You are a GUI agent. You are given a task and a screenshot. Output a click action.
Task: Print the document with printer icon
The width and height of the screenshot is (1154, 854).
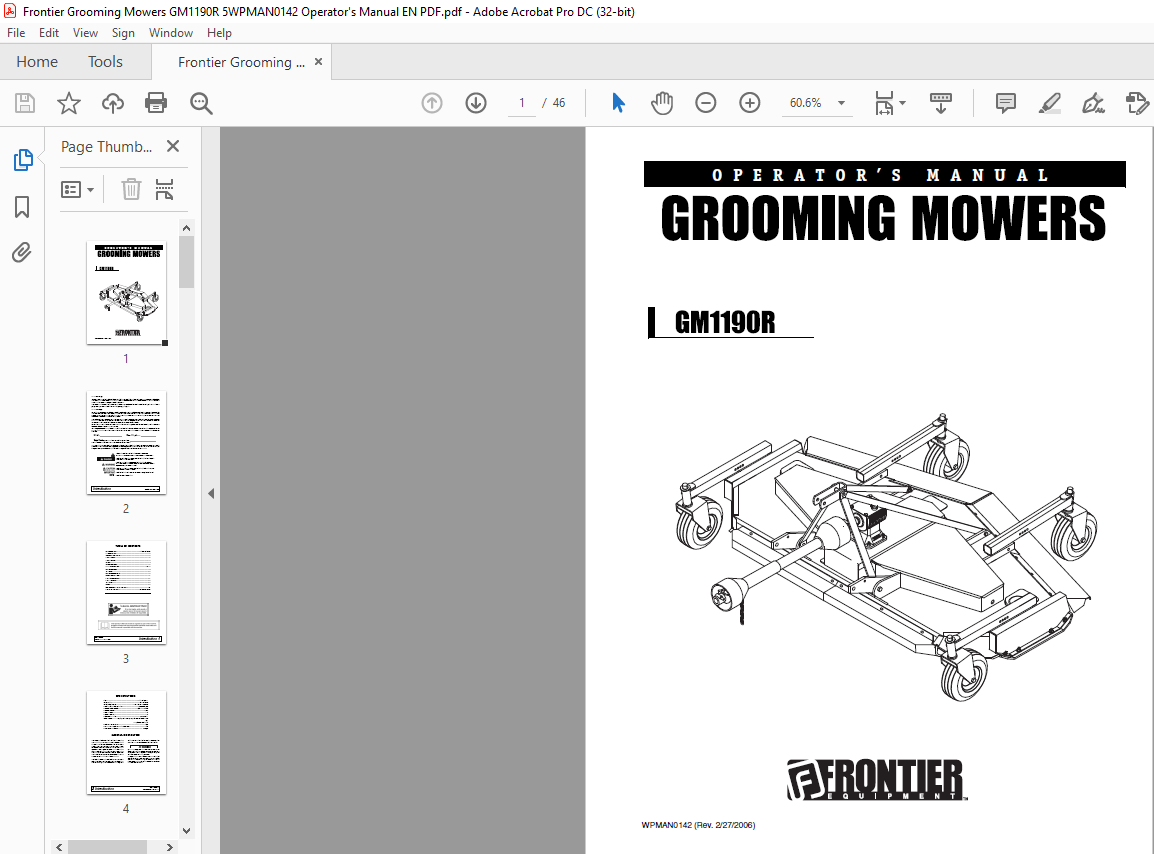(x=156, y=103)
